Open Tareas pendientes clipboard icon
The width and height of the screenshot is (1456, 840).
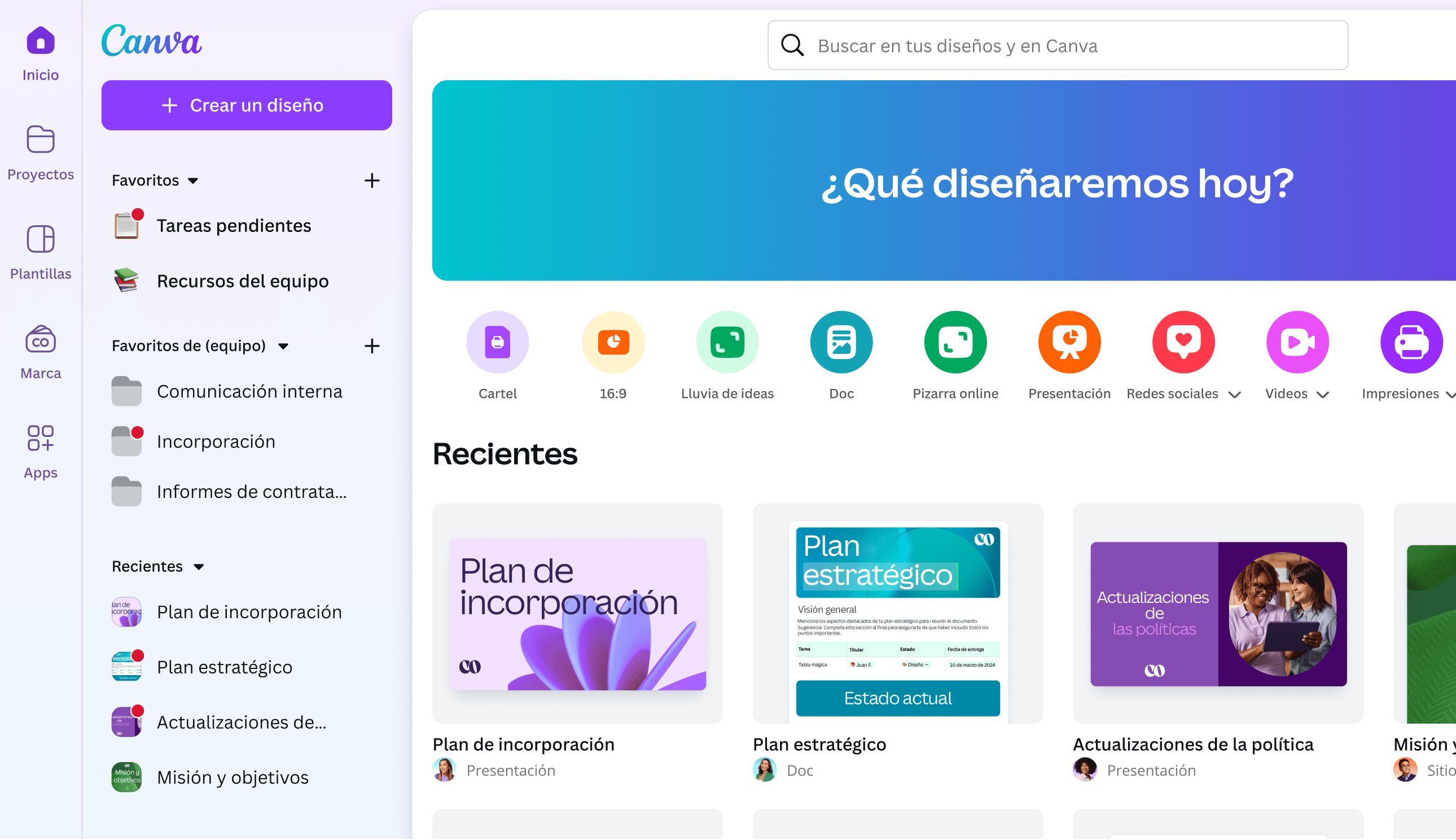tap(127, 225)
